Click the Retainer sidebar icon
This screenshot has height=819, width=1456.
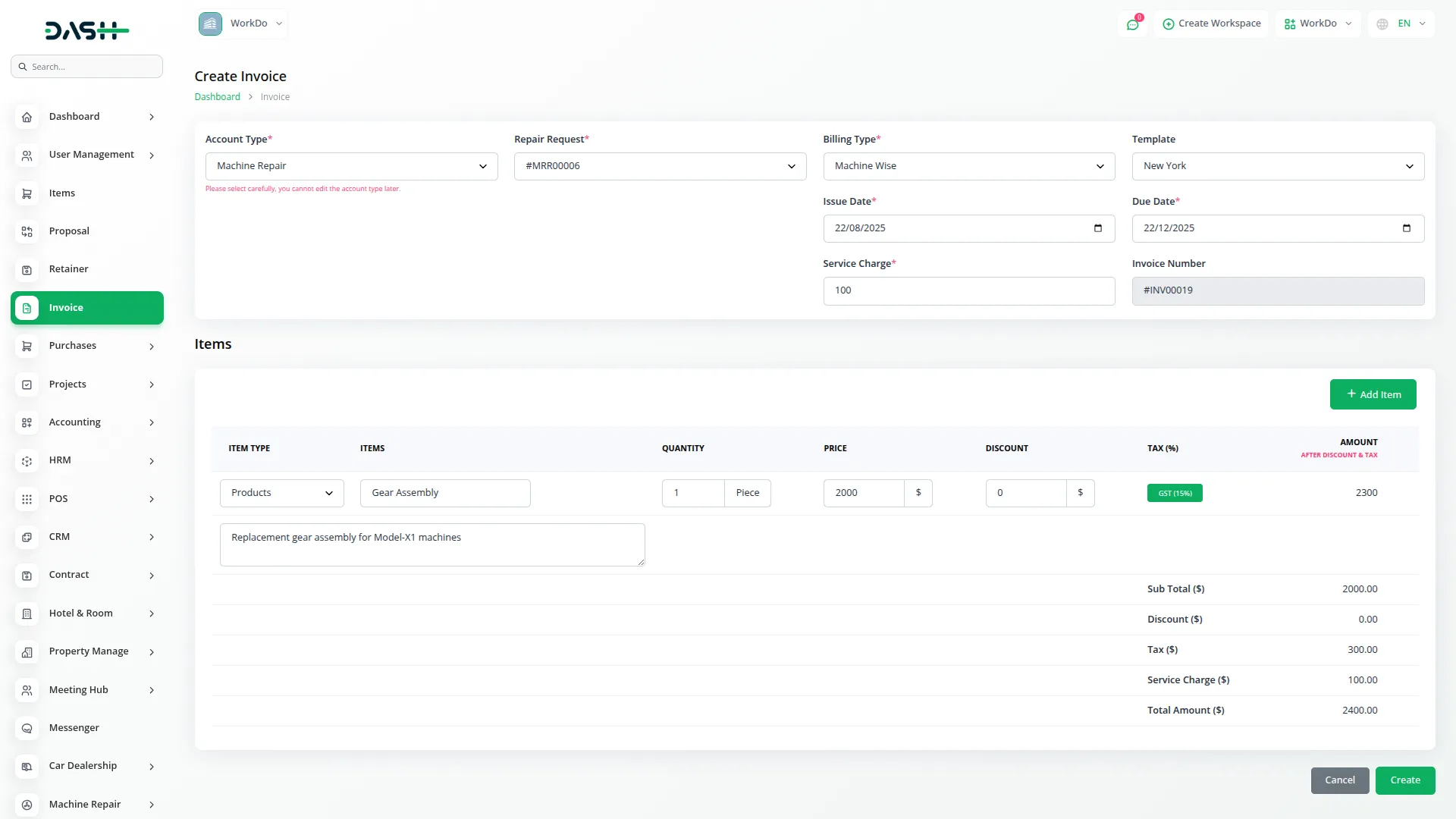(x=27, y=270)
